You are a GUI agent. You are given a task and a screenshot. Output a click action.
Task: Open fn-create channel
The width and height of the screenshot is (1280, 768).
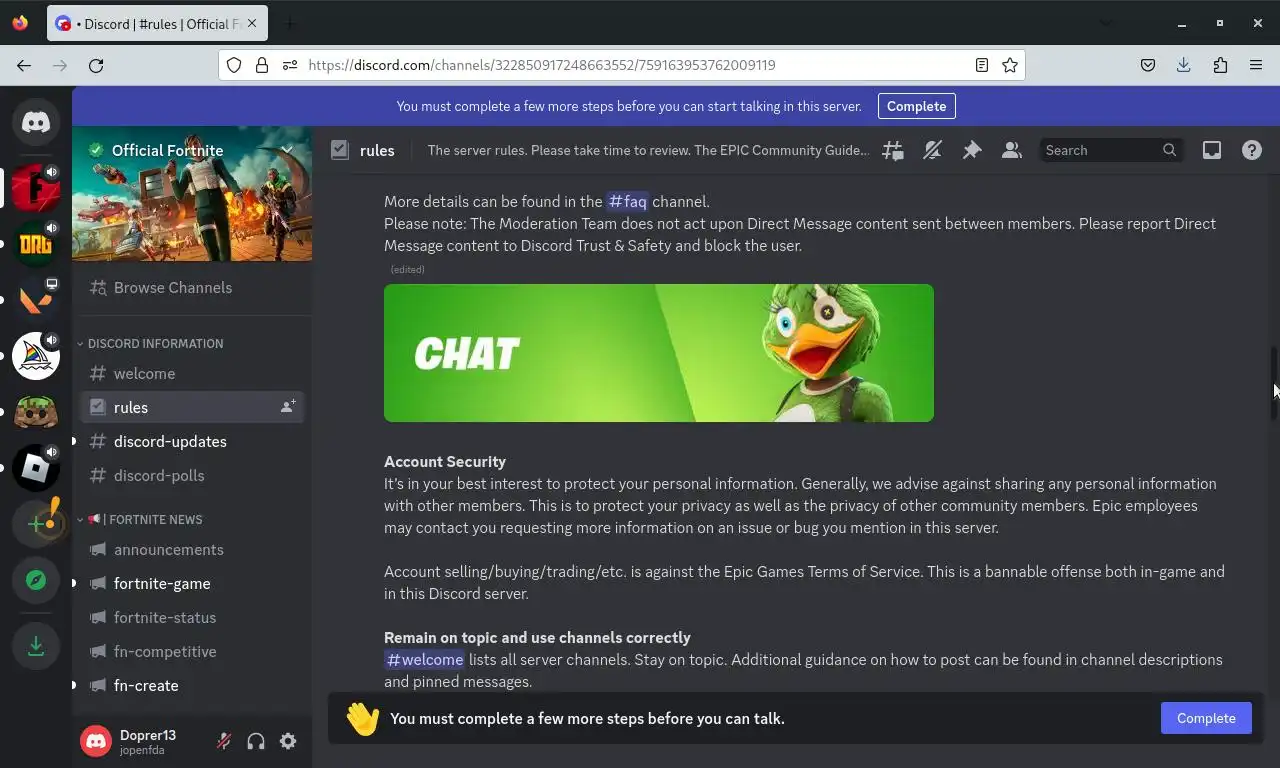coord(192,685)
